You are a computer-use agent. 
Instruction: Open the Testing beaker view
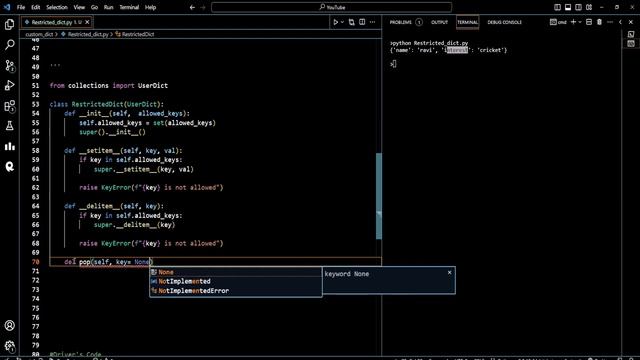[9, 126]
